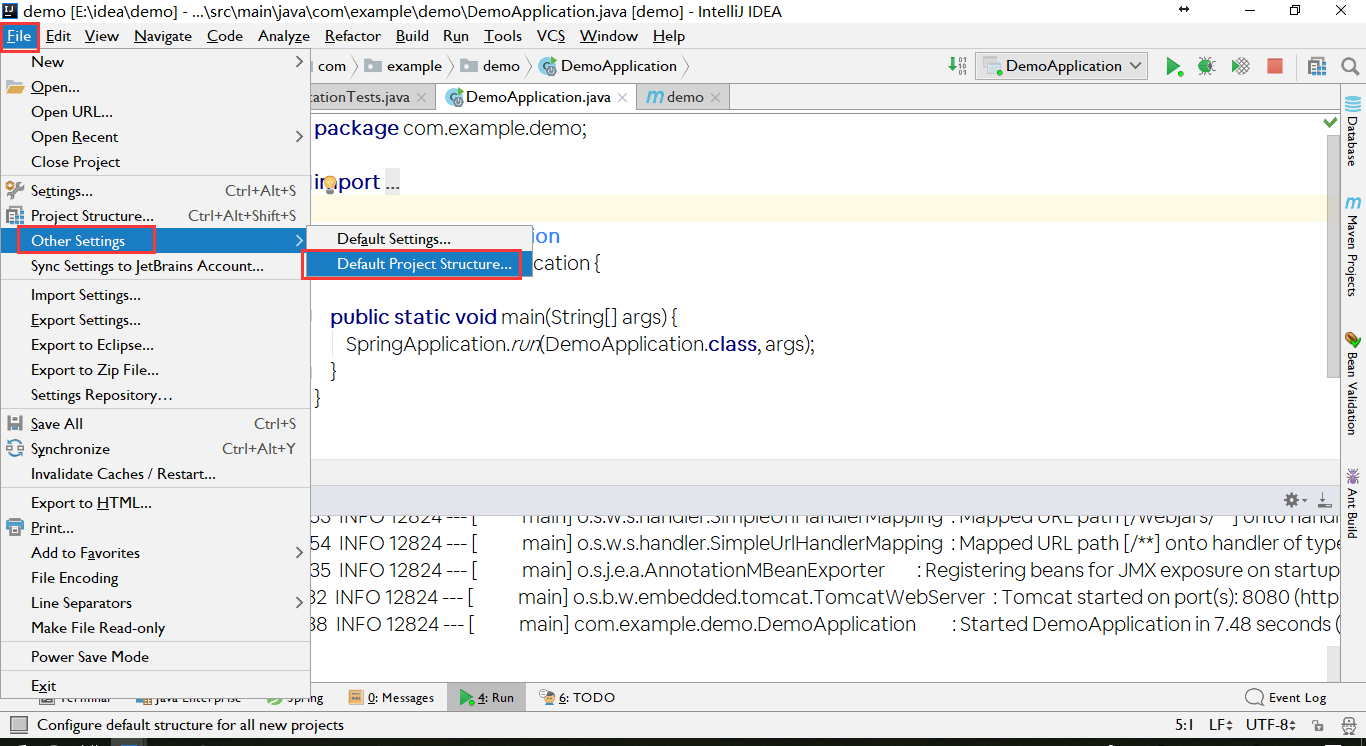Click the editor vertical scrollbar
1366x746 pixels.
pos(1332,256)
